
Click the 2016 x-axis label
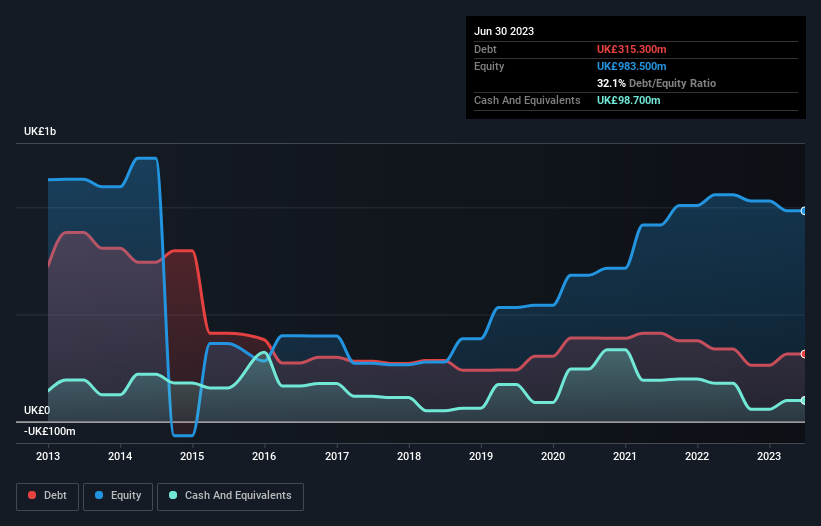click(x=264, y=456)
